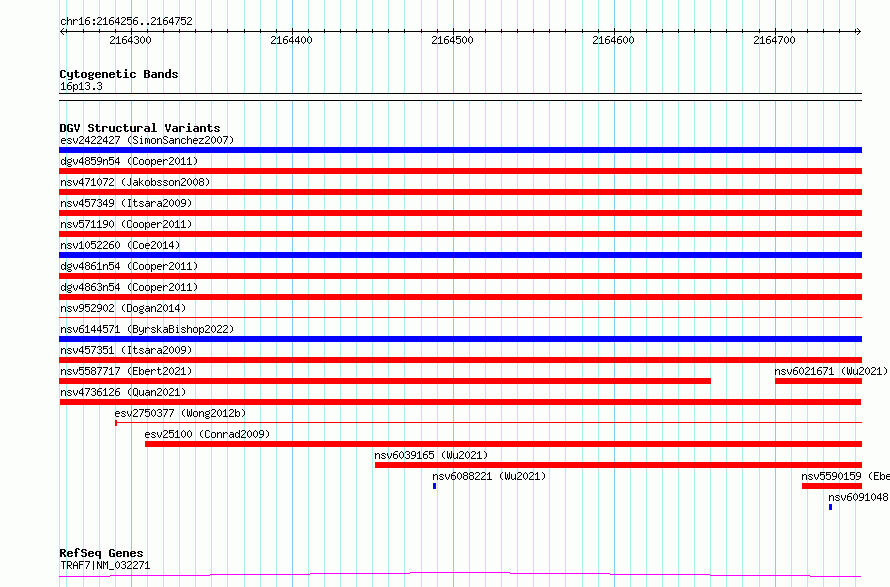This screenshot has height=587, width=890.
Task: Click the red bar of nsv571190
Action: pyautogui.click(x=460, y=234)
